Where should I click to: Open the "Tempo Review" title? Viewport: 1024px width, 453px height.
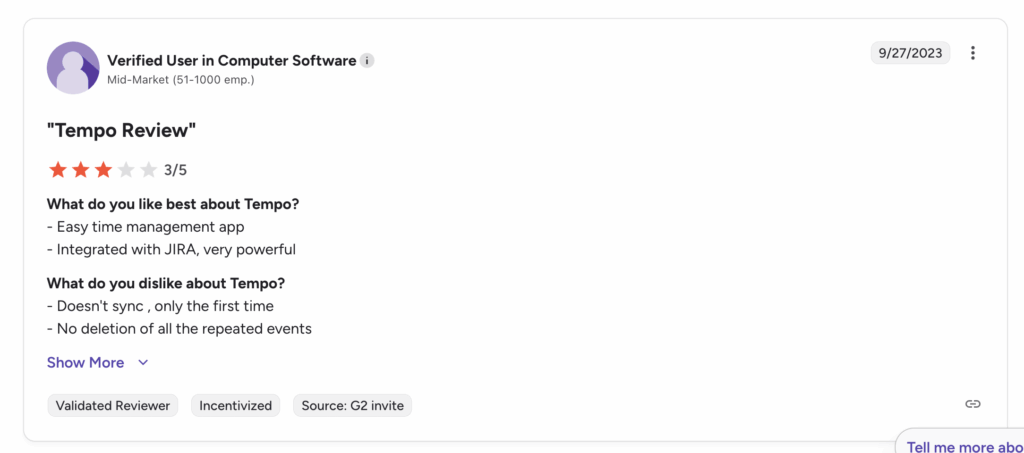pos(121,131)
